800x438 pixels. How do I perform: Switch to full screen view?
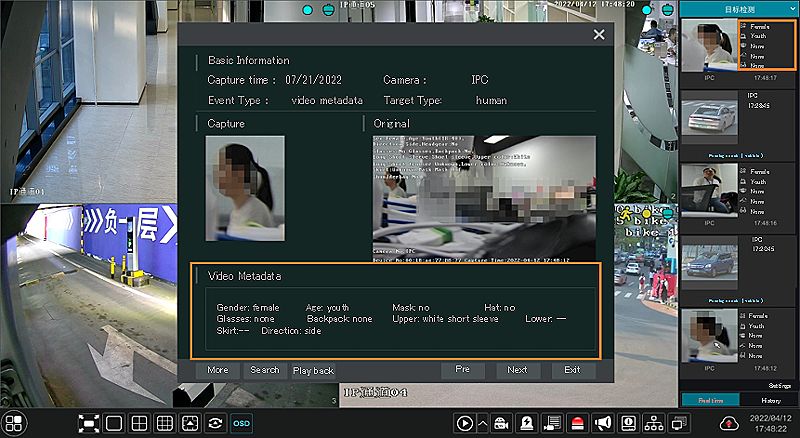[89, 423]
